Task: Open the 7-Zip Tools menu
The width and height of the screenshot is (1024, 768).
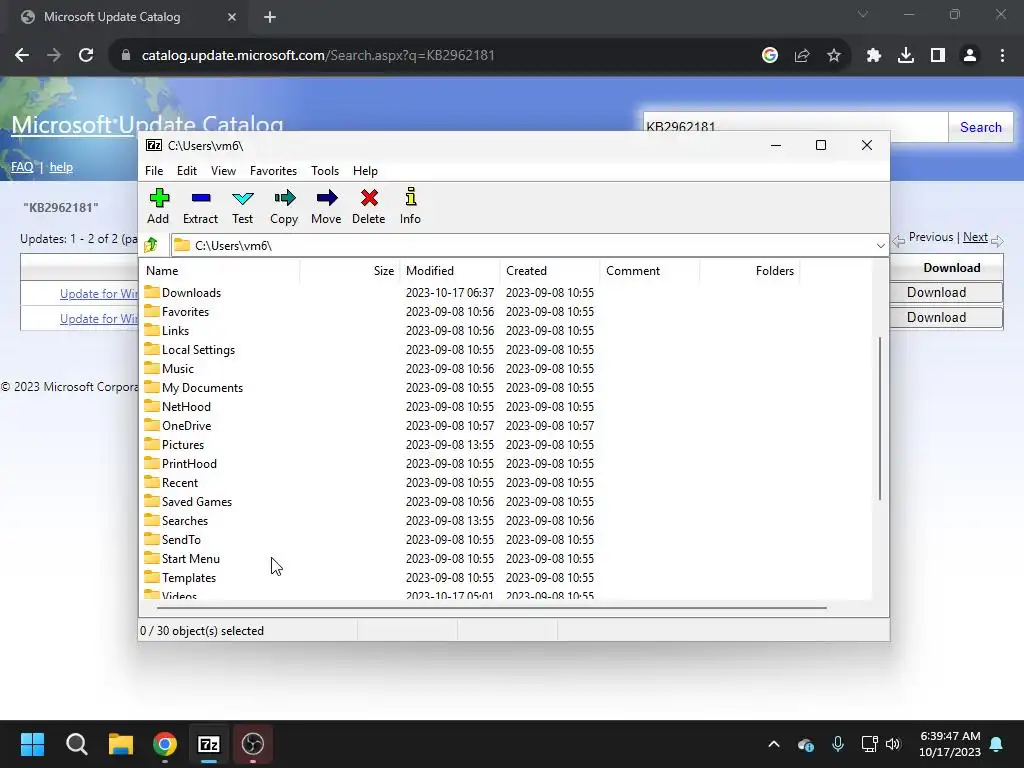Action: (x=325, y=170)
